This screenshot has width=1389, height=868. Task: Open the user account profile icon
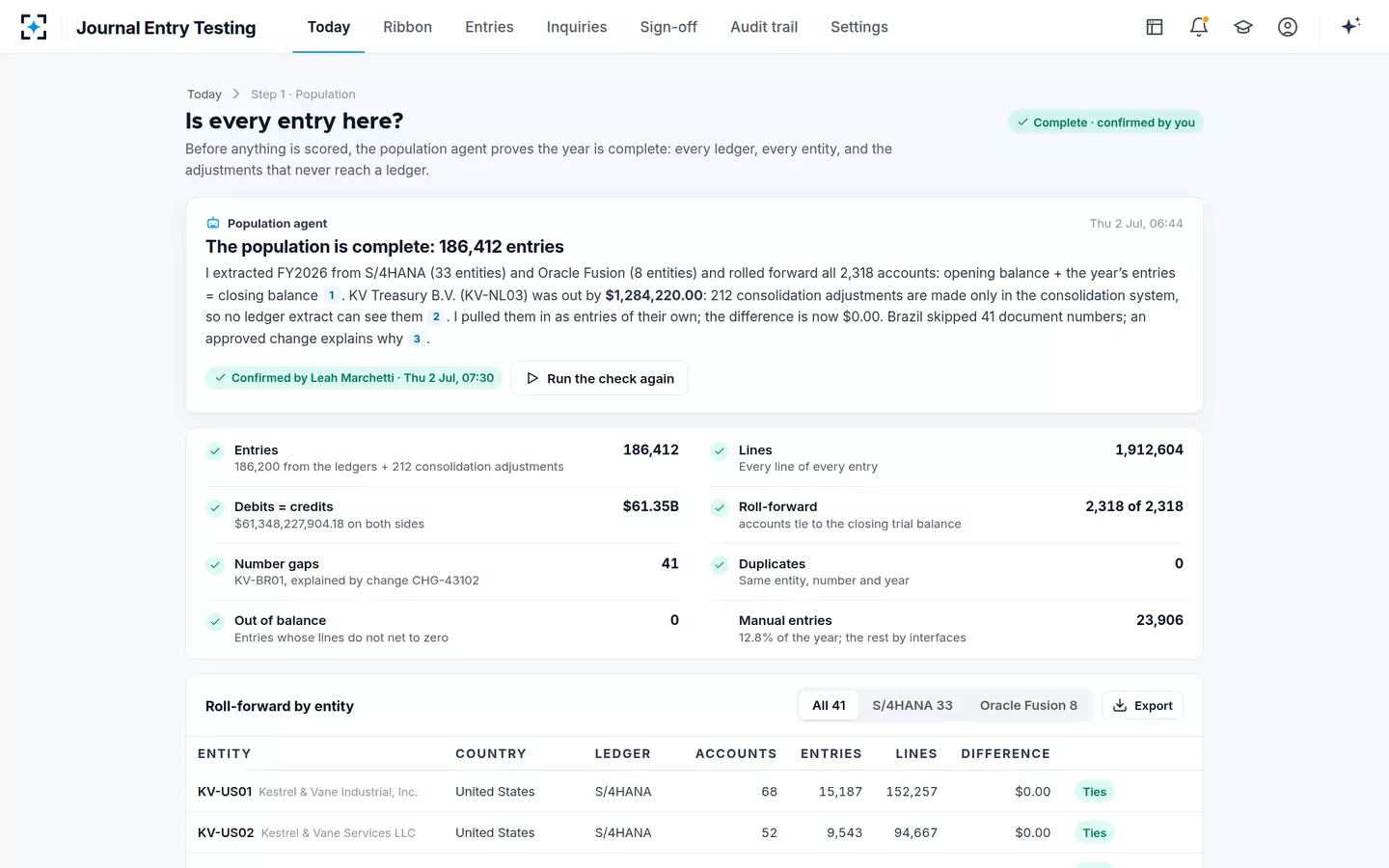(1288, 27)
